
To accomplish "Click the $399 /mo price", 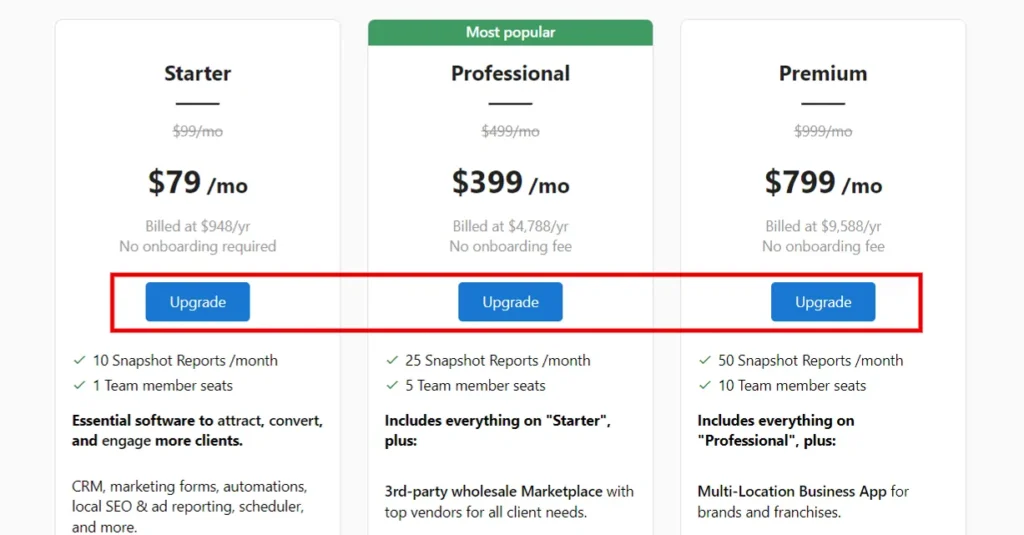I will 510,182.
